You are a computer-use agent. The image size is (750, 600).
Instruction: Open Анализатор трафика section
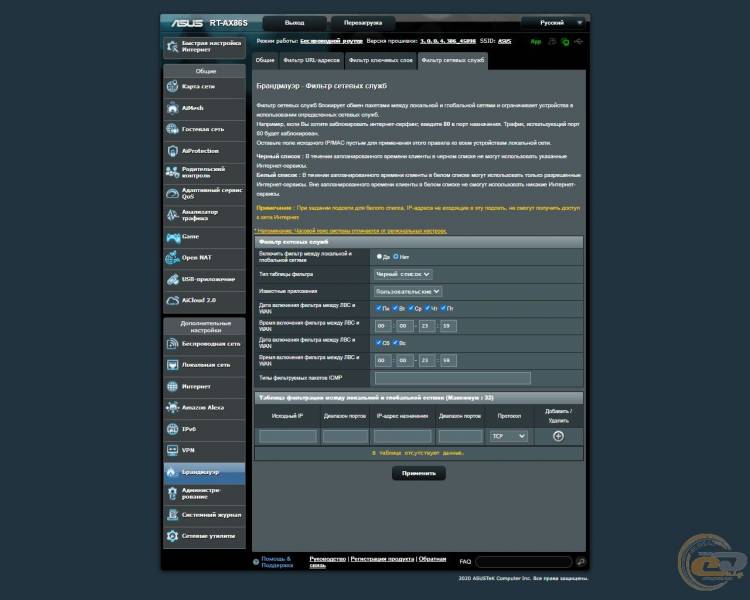click(x=204, y=215)
